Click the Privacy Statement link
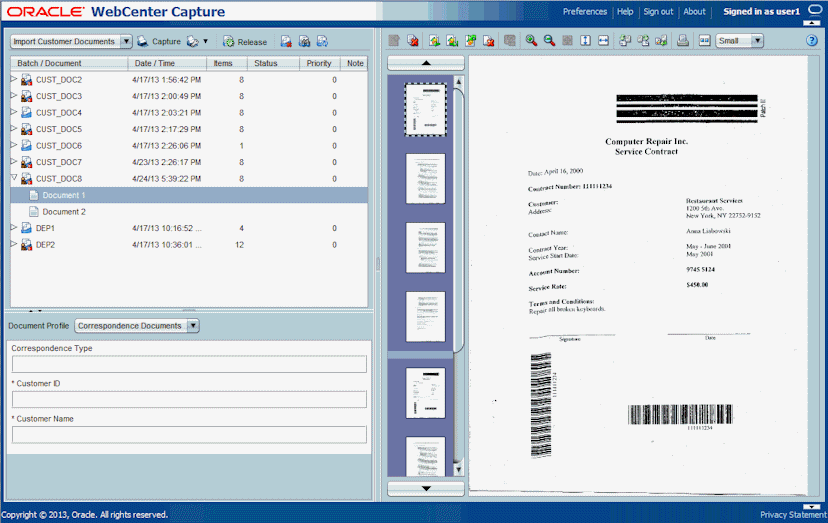 tap(794, 515)
